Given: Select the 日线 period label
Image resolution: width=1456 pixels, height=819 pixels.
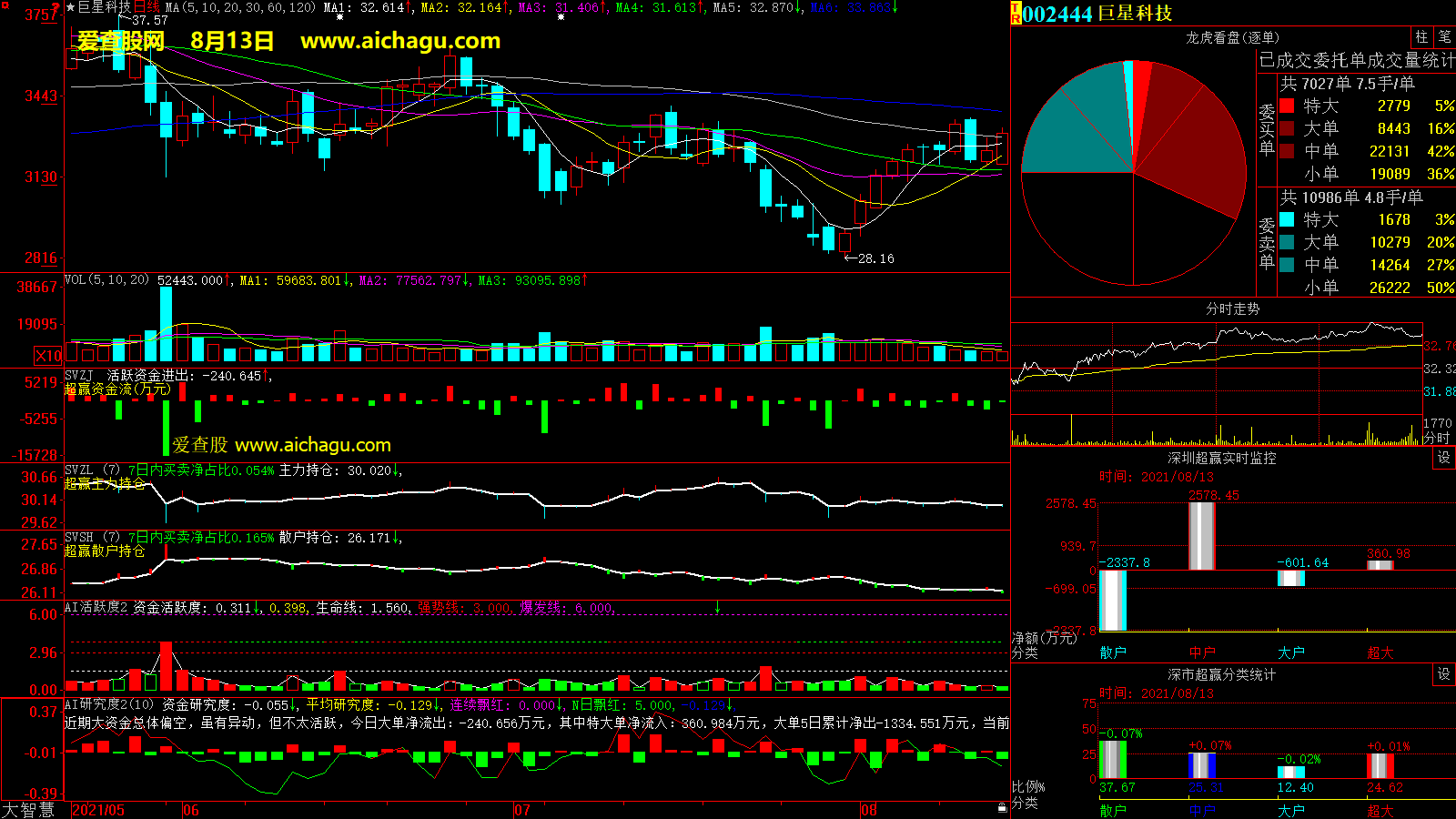Looking at the screenshot, I should [x=147, y=7].
